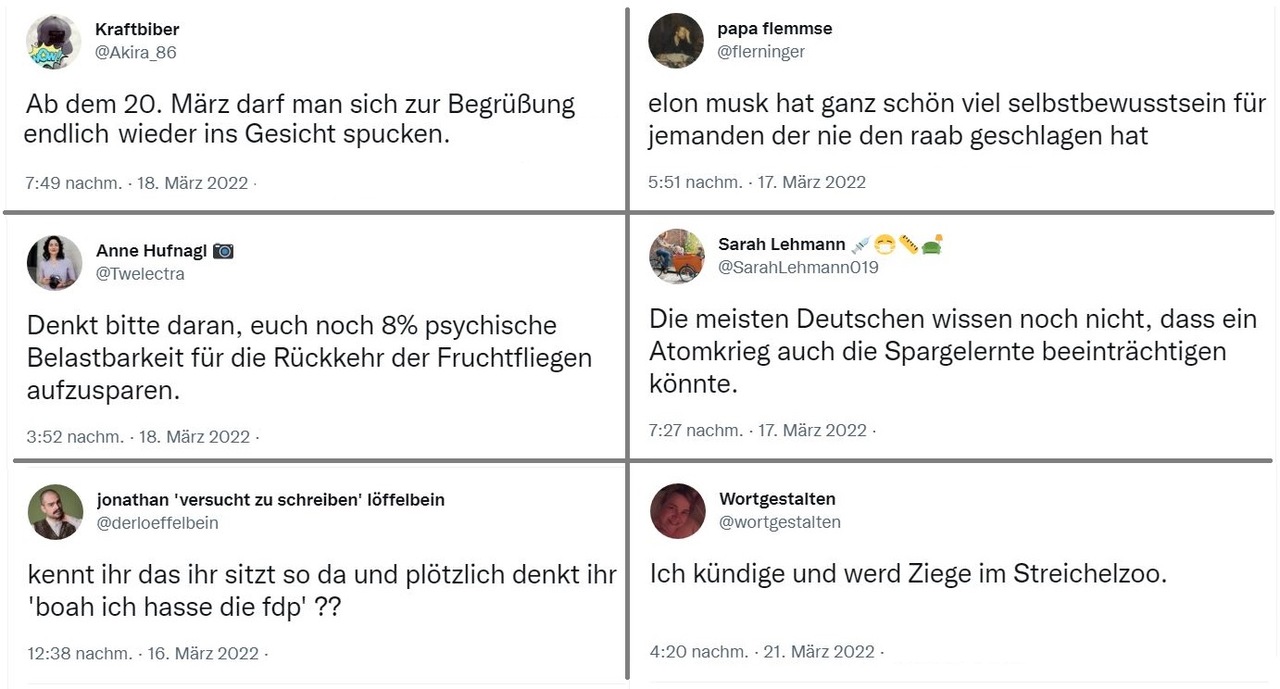Open Kraftbiber's profile avatar
The height and width of the screenshot is (689, 1280).
tap(54, 41)
